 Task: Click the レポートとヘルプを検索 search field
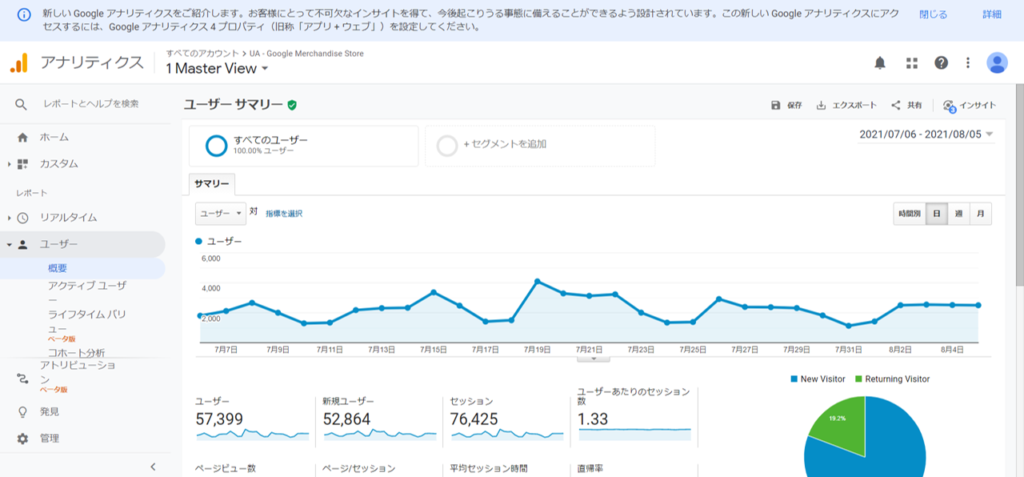click(x=91, y=105)
